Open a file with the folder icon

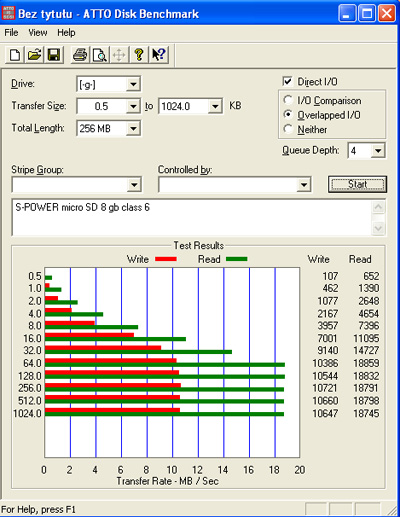tap(34, 55)
